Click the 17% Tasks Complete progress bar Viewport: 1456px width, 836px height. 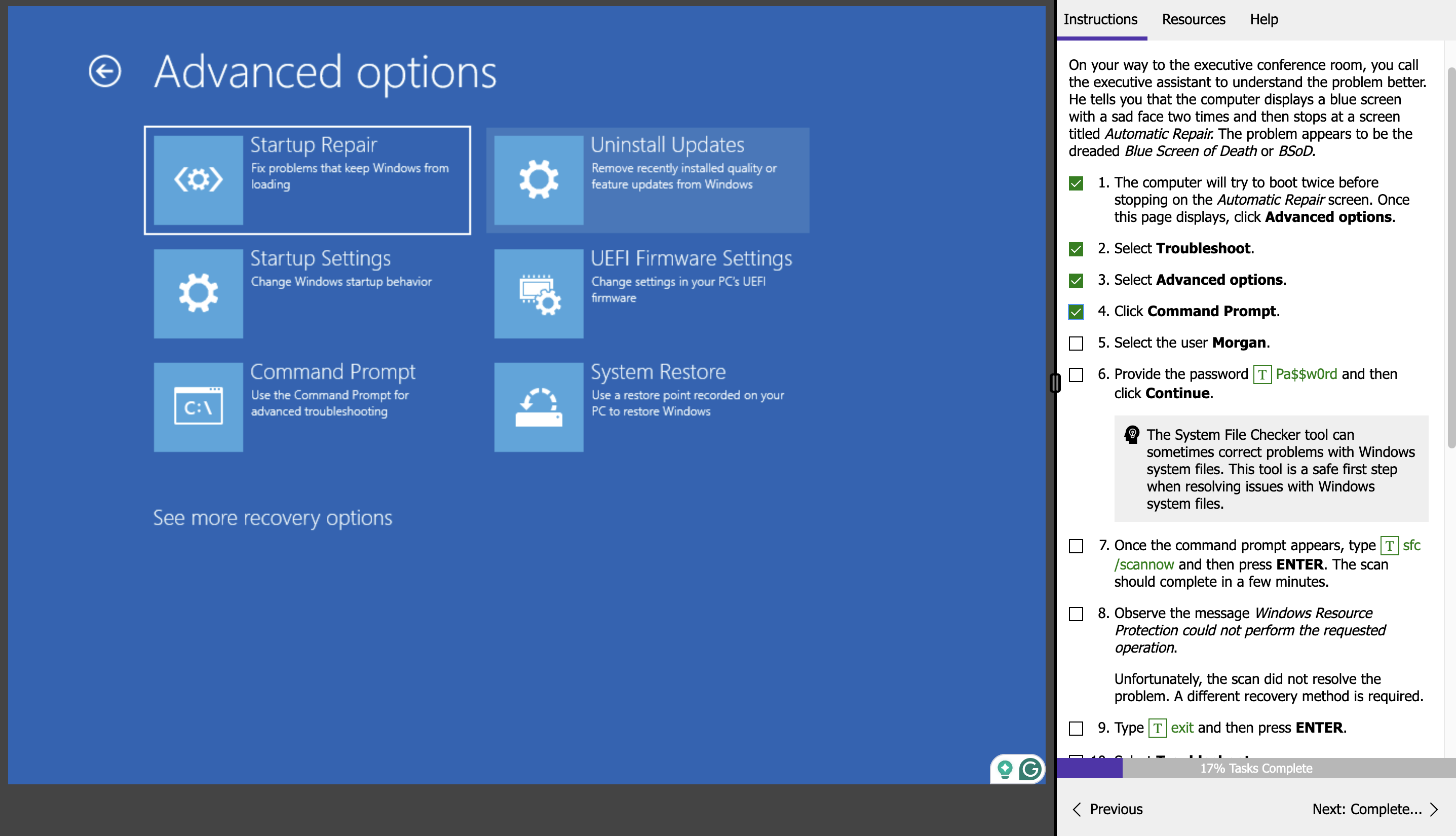click(x=1255, y=768)
